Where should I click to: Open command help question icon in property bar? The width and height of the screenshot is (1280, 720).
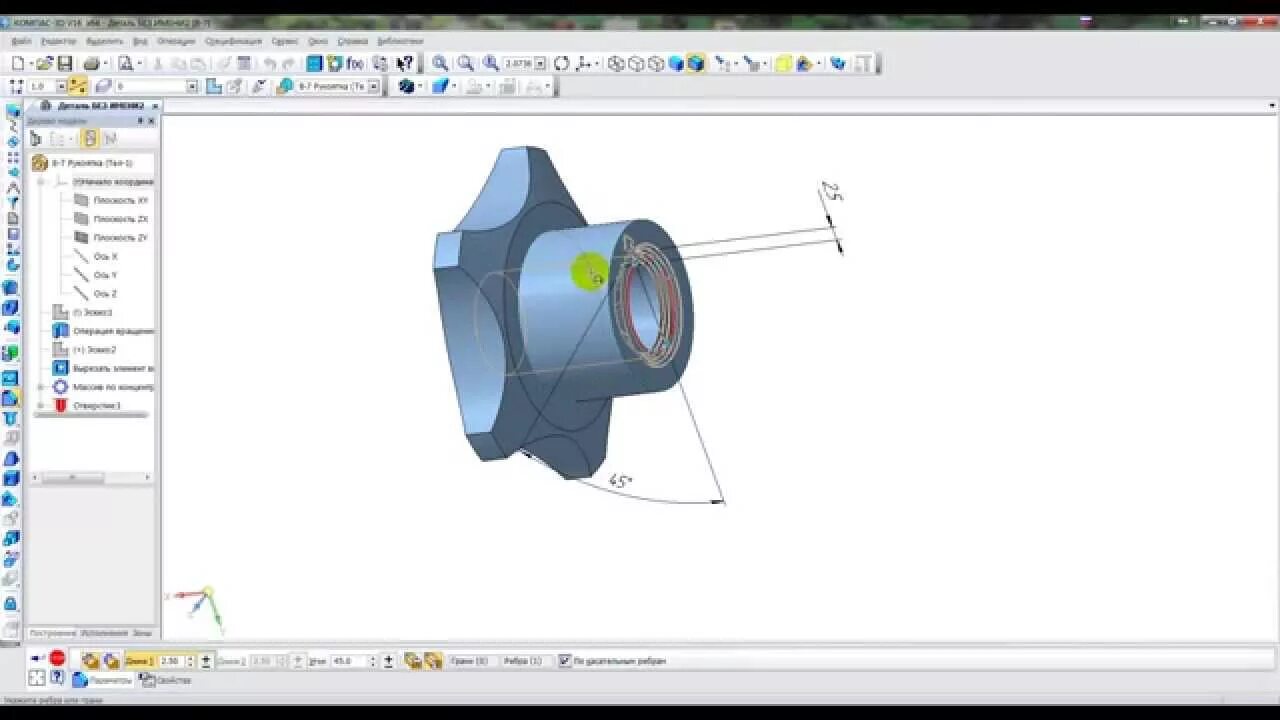57,678
